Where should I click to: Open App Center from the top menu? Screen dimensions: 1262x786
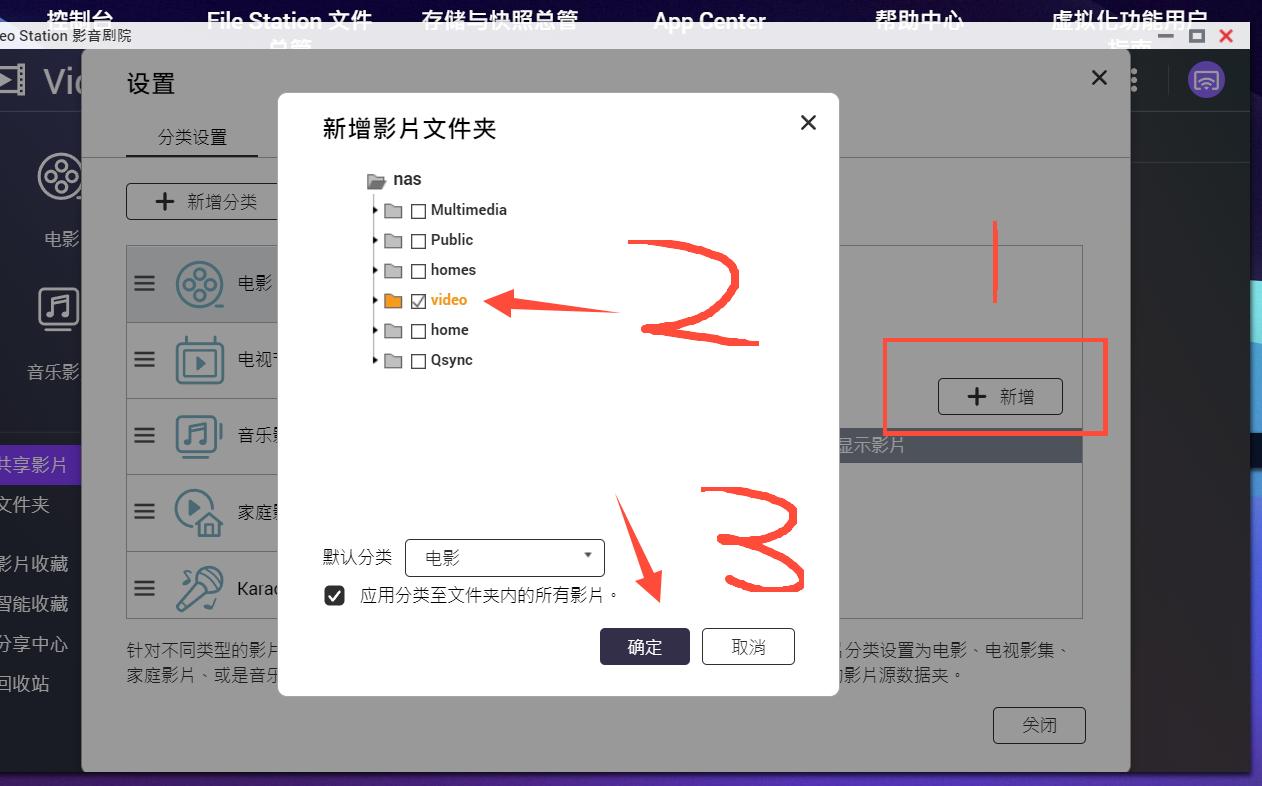(x=708, y=18)
